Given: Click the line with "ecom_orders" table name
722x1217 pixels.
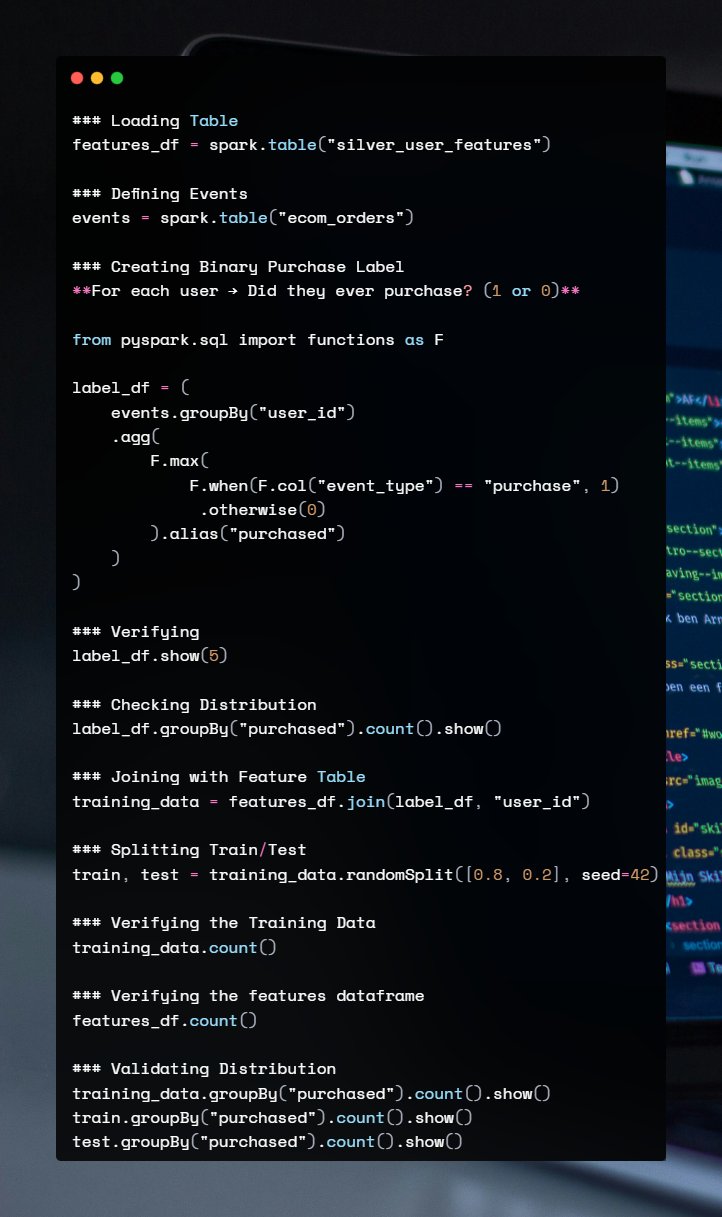Looking at the screenshot, I should (243, 218).
